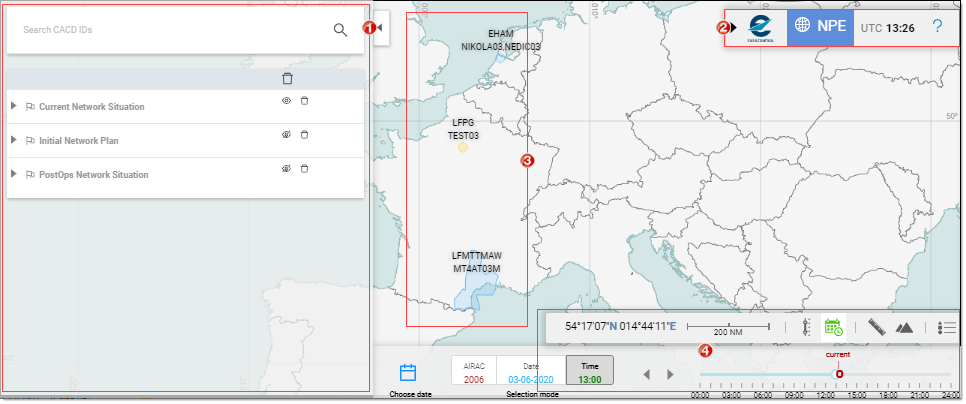Click the calendar-clock time toolbar icon
966x404 pixels.
point(834,326)
